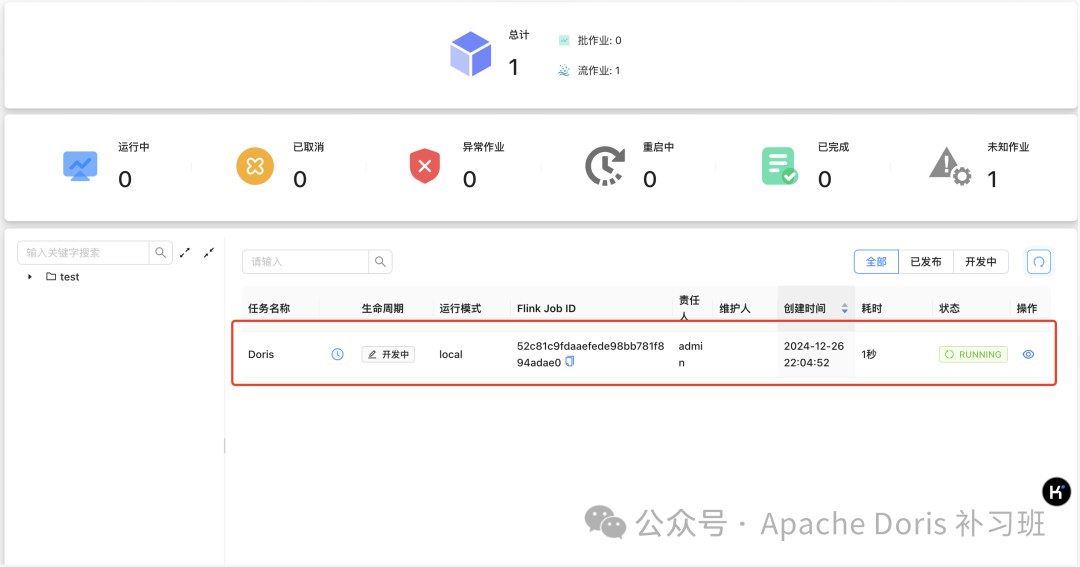
Task: Click the tree search magnifier icon
Action: (160, 253)
